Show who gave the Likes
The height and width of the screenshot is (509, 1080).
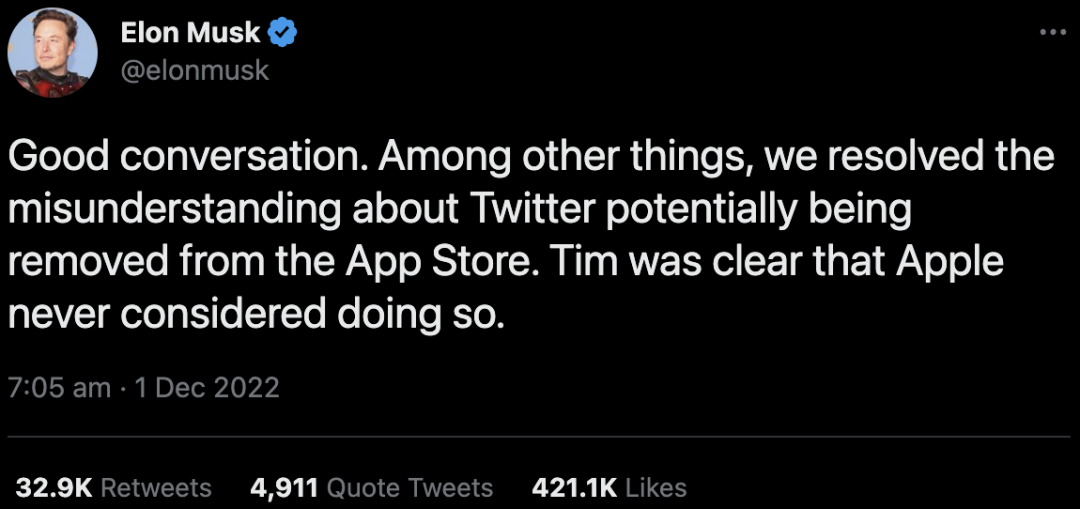point(657,487)
